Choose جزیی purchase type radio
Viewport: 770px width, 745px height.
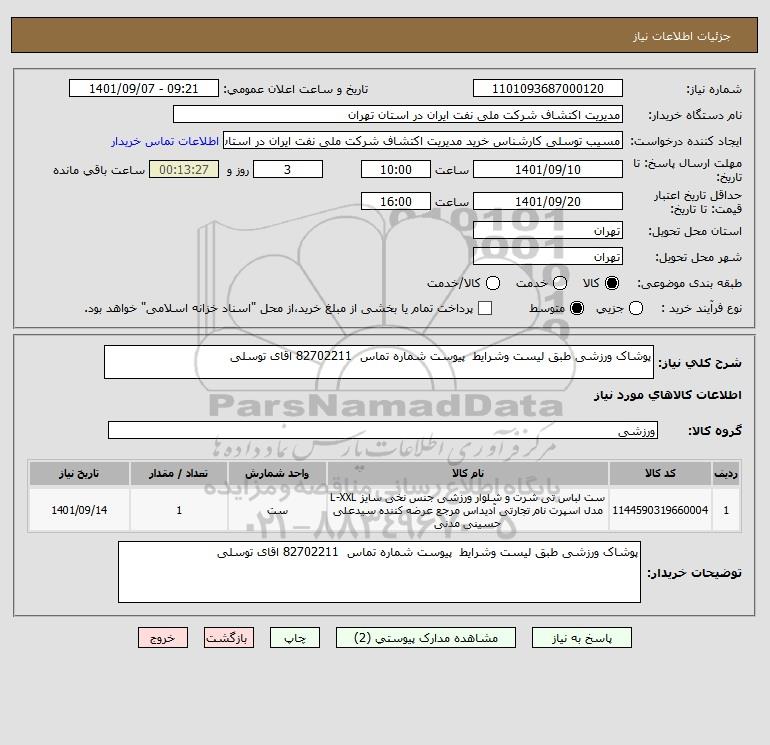click(x=636, y=308)
